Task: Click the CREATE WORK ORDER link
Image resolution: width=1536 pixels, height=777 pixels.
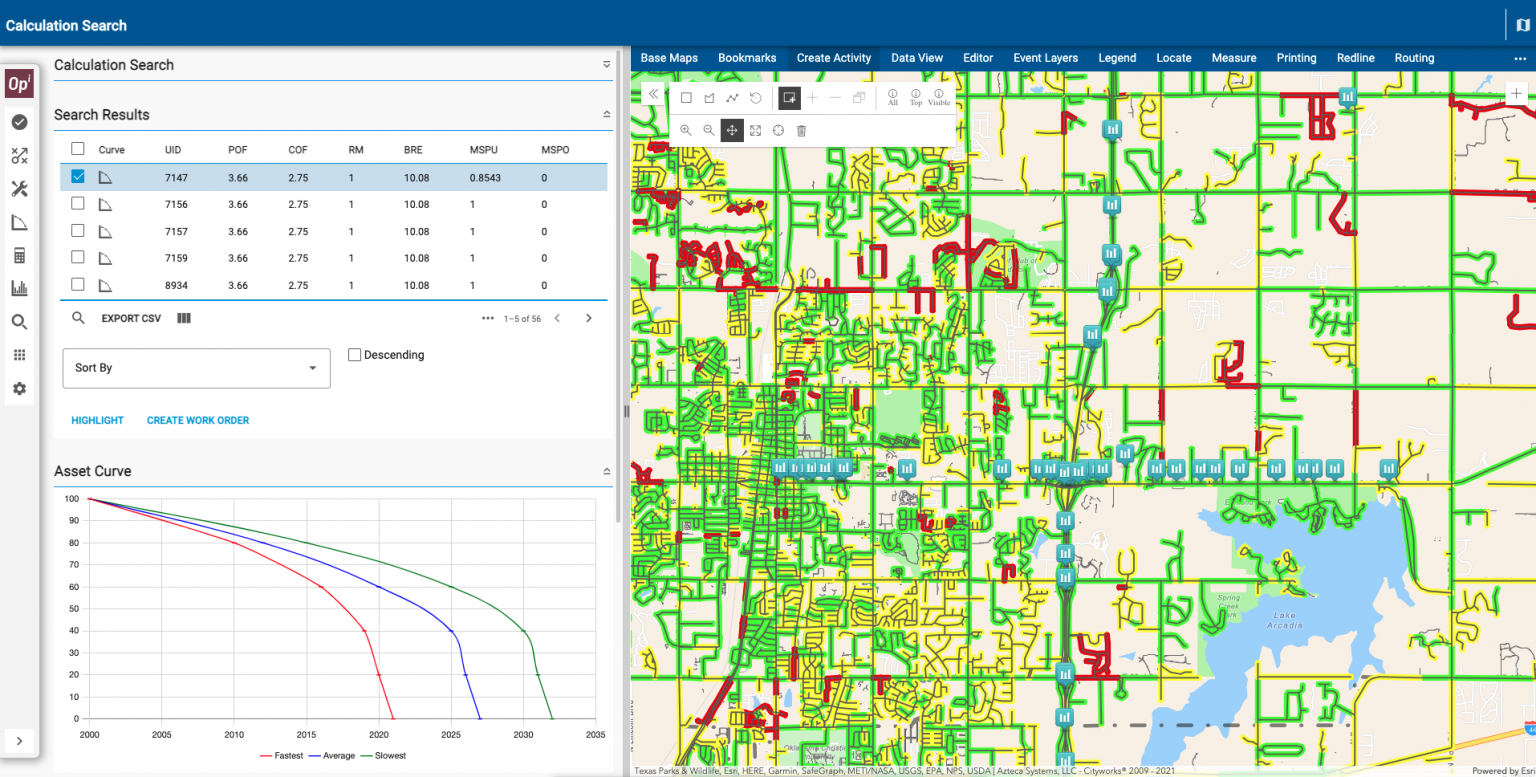Action: coord(198,421)
